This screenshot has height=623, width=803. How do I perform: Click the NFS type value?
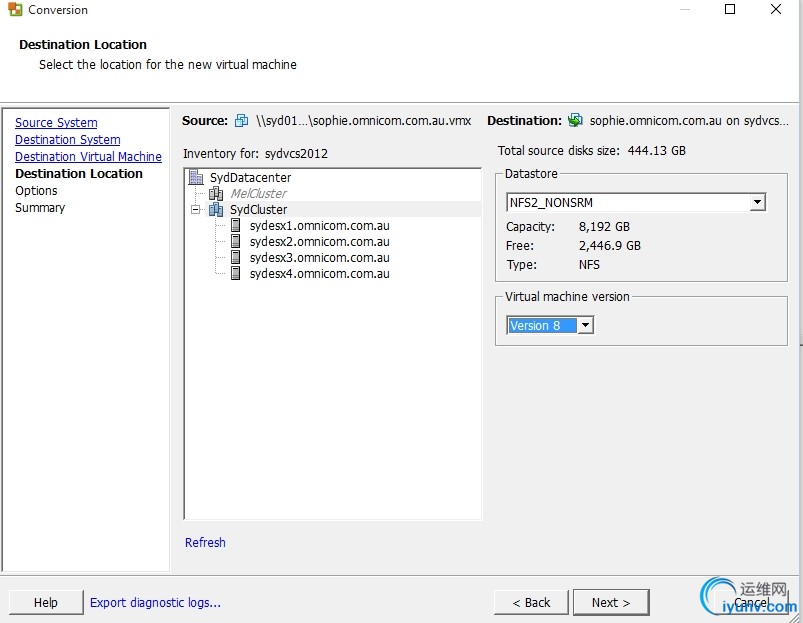(x=589, y=265)
